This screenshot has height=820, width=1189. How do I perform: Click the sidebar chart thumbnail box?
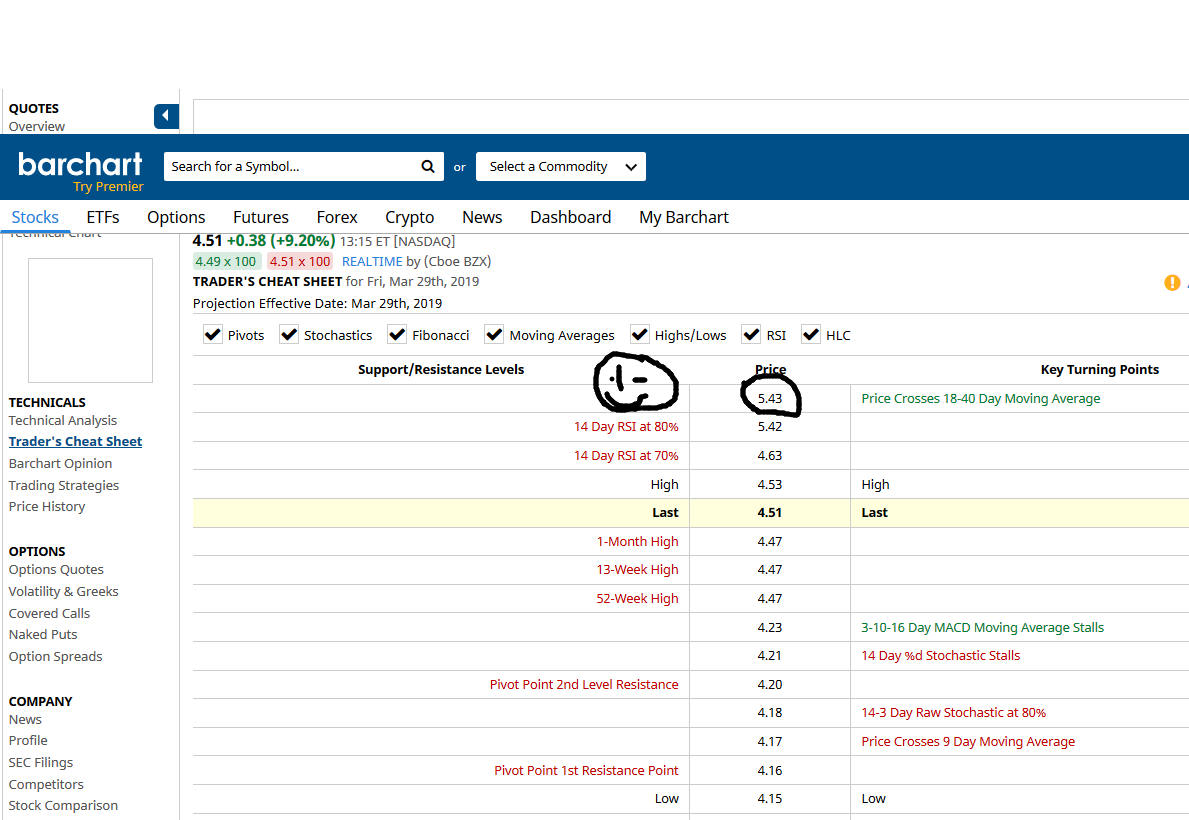[x=90, y=320]
